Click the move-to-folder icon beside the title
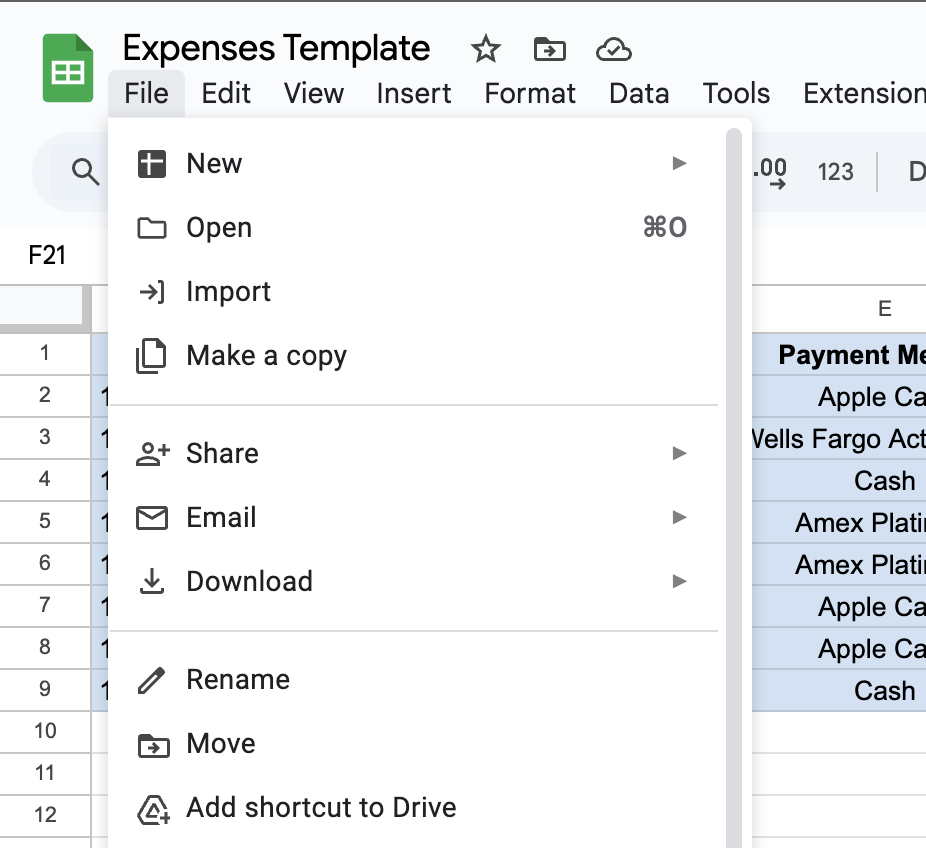This screenshot has height=848, width=926. (549, 50)
